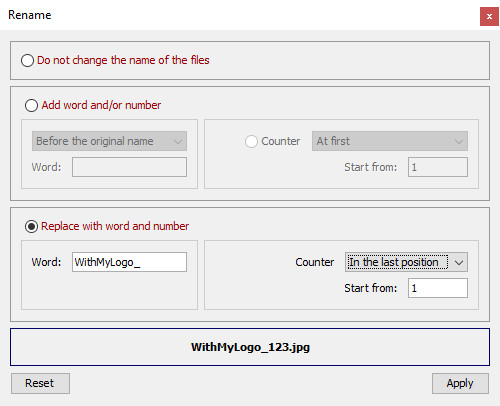Click Start from field in Add word section

438,167
